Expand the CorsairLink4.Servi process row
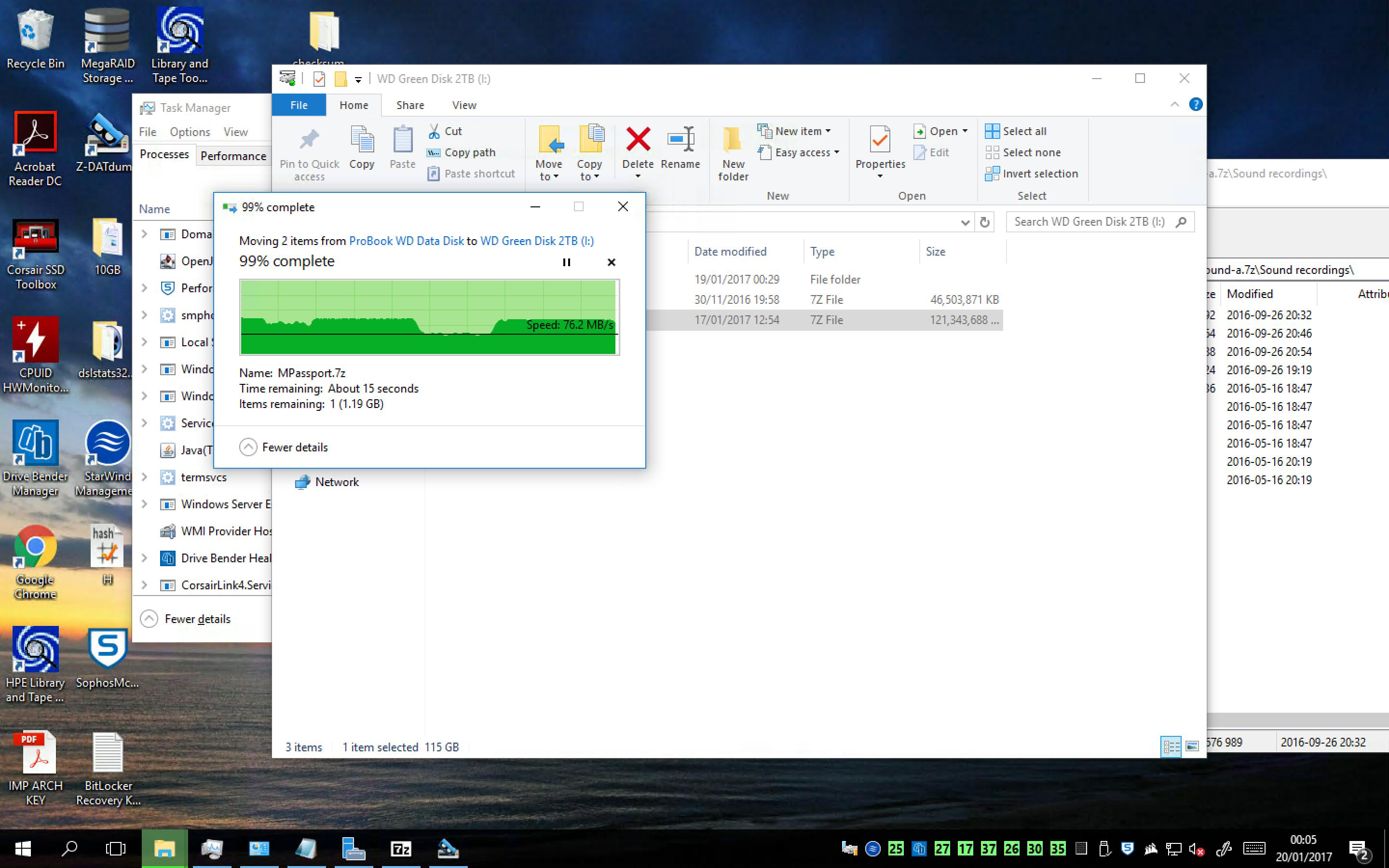The image size is (1389, 868). point(145,585)
